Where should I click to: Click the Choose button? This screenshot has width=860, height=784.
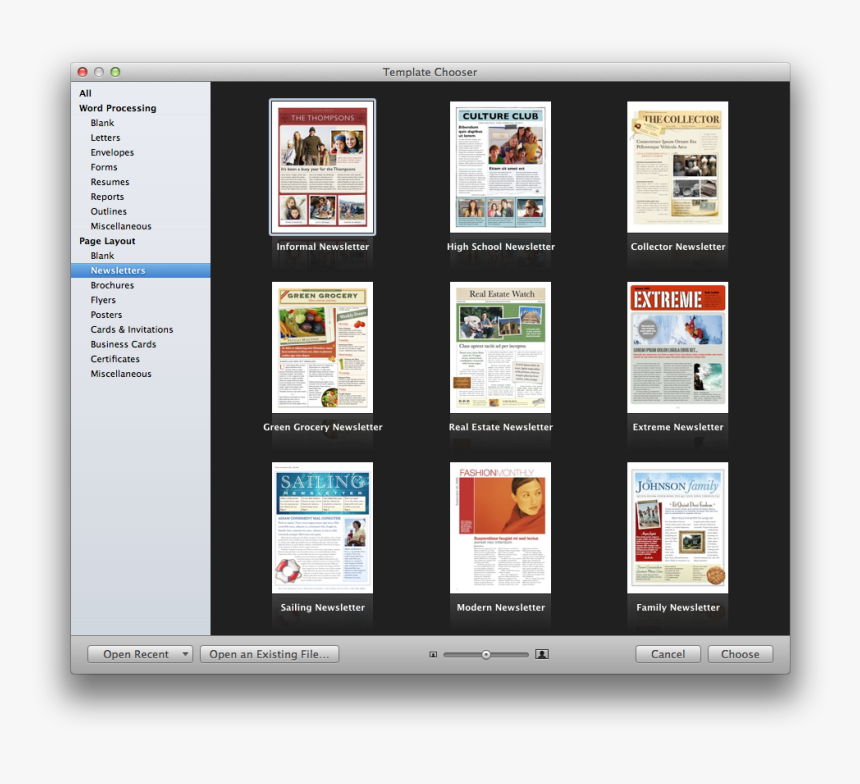pyautogui.click(x=740, y=653)
